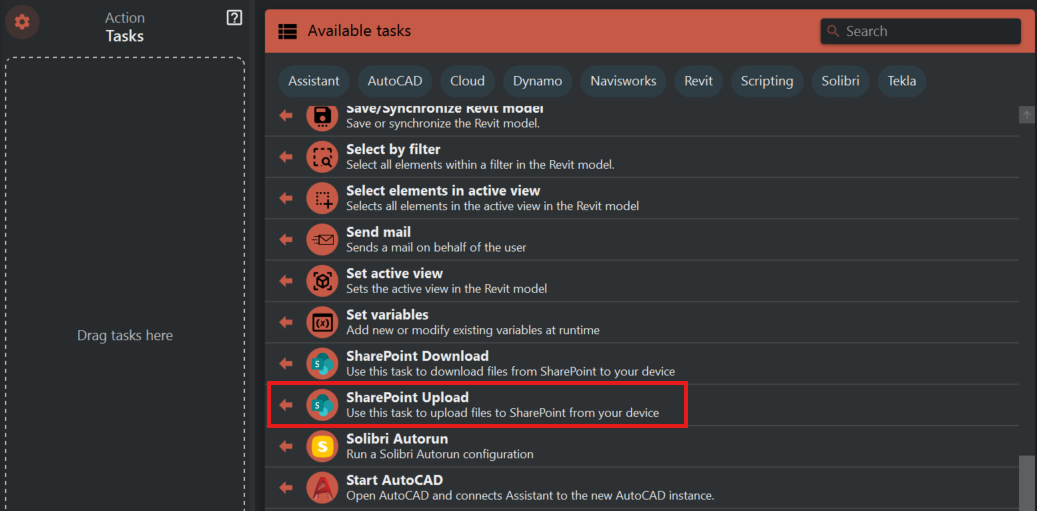
Task: Click the search magnifier icon
Action: (x=833, y=31)
